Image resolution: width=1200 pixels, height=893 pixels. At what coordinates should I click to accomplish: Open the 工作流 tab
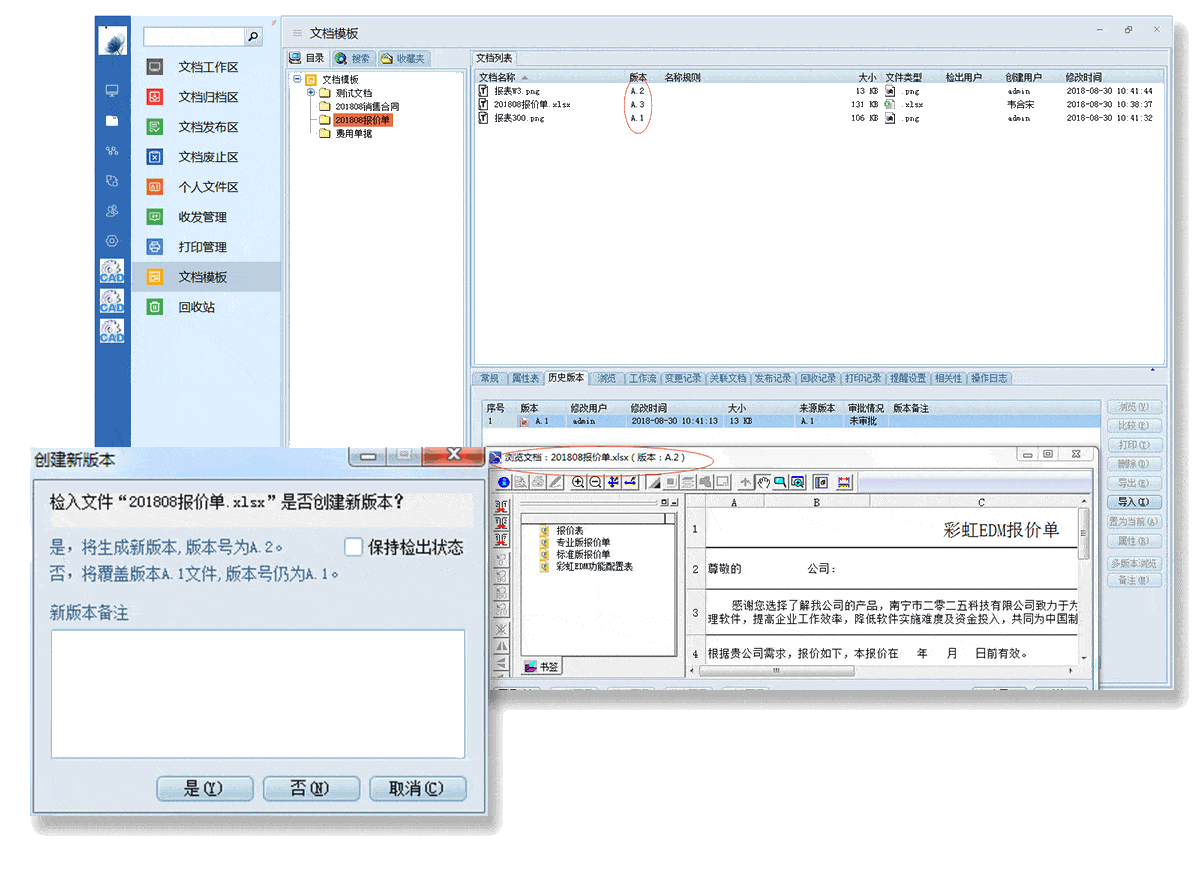642,379
